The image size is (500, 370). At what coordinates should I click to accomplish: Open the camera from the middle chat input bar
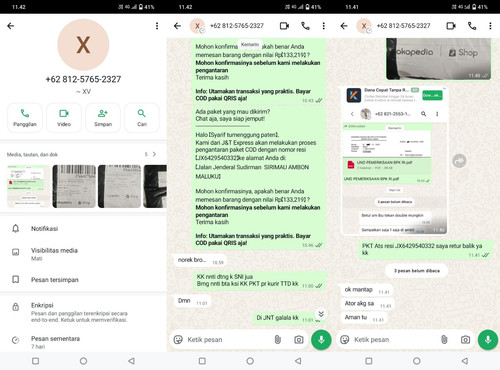coord(299,340)
